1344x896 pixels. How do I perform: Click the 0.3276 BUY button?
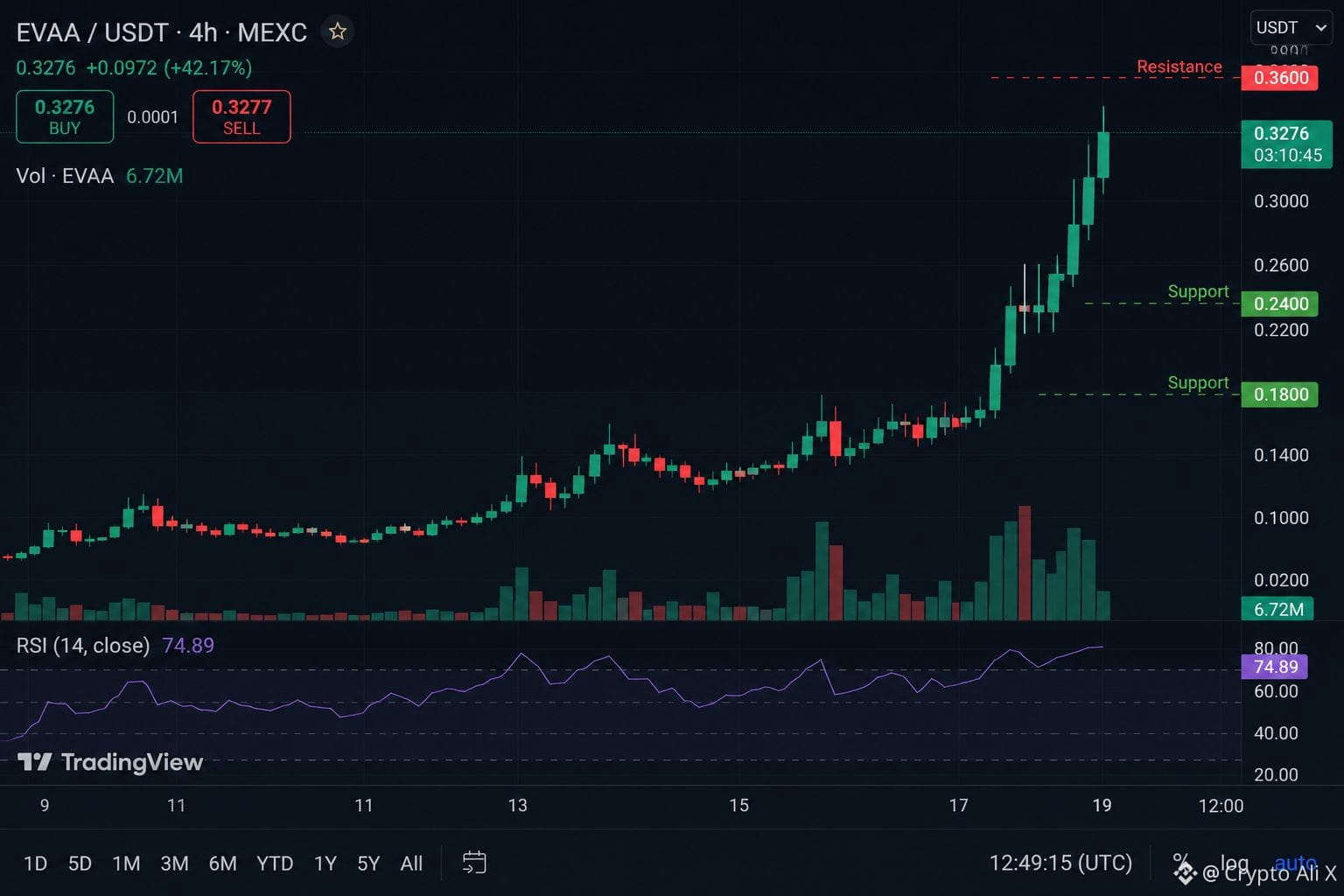click(x=65, y=116)
